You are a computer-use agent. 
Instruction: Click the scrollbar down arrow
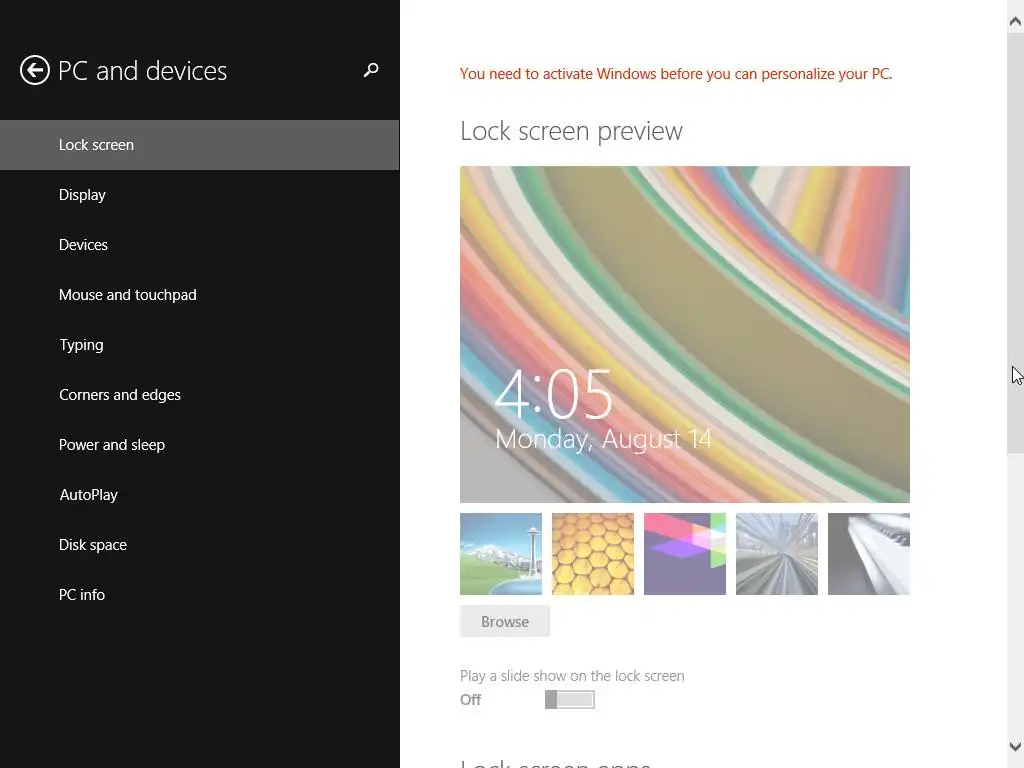[1015, 747]
